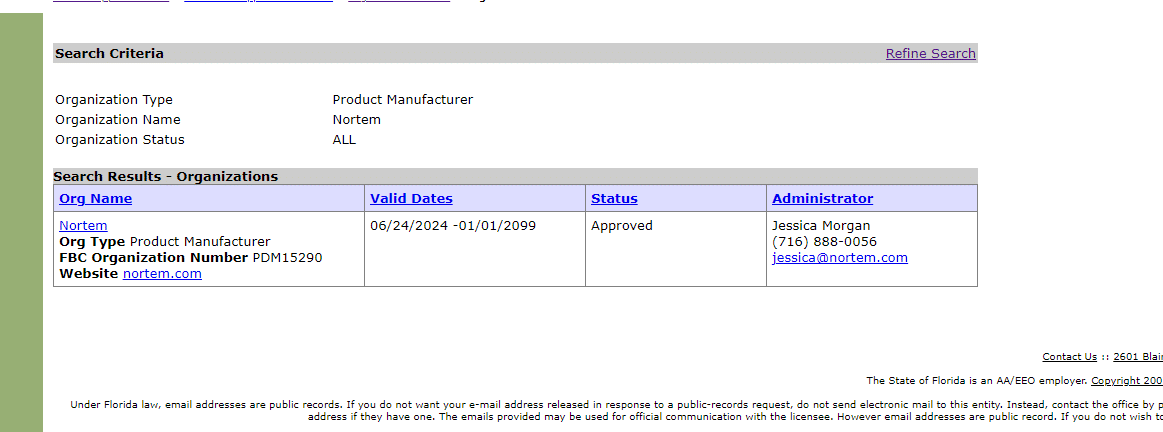Email jessica@nortem.com via the link

(x=840, y=258)
